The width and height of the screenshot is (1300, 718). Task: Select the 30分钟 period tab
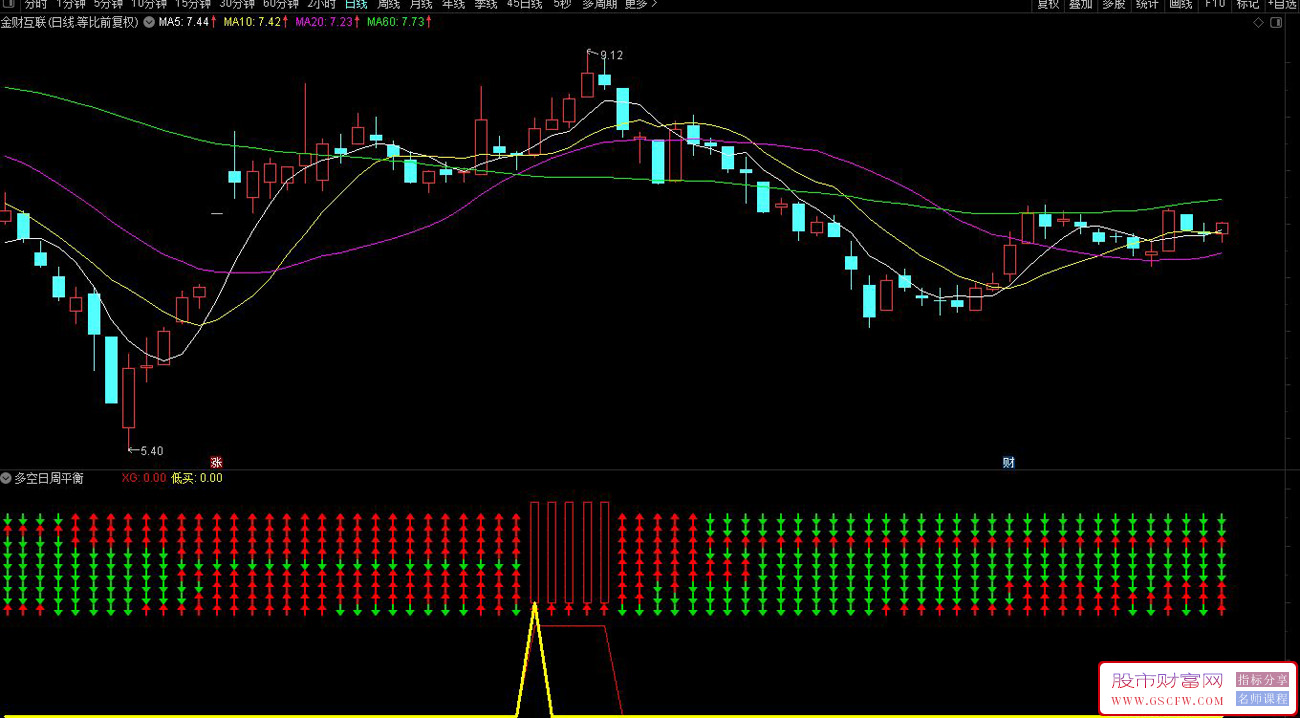click(237, 4)
